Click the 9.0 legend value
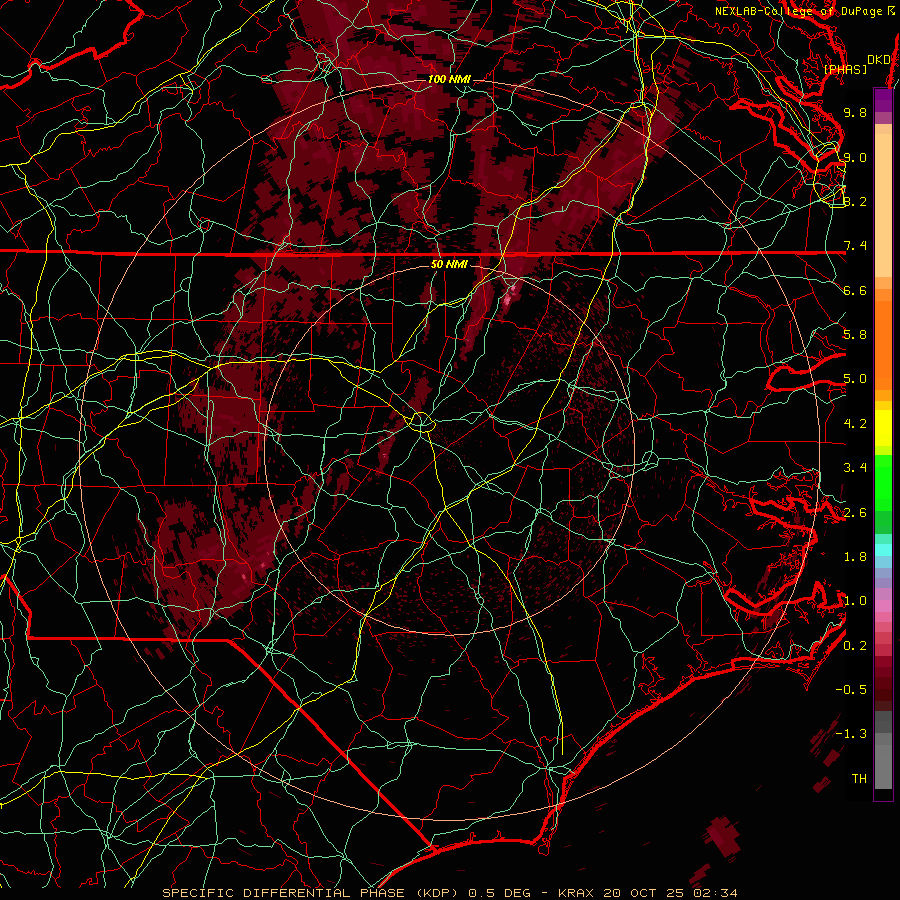 coord(855,157)
